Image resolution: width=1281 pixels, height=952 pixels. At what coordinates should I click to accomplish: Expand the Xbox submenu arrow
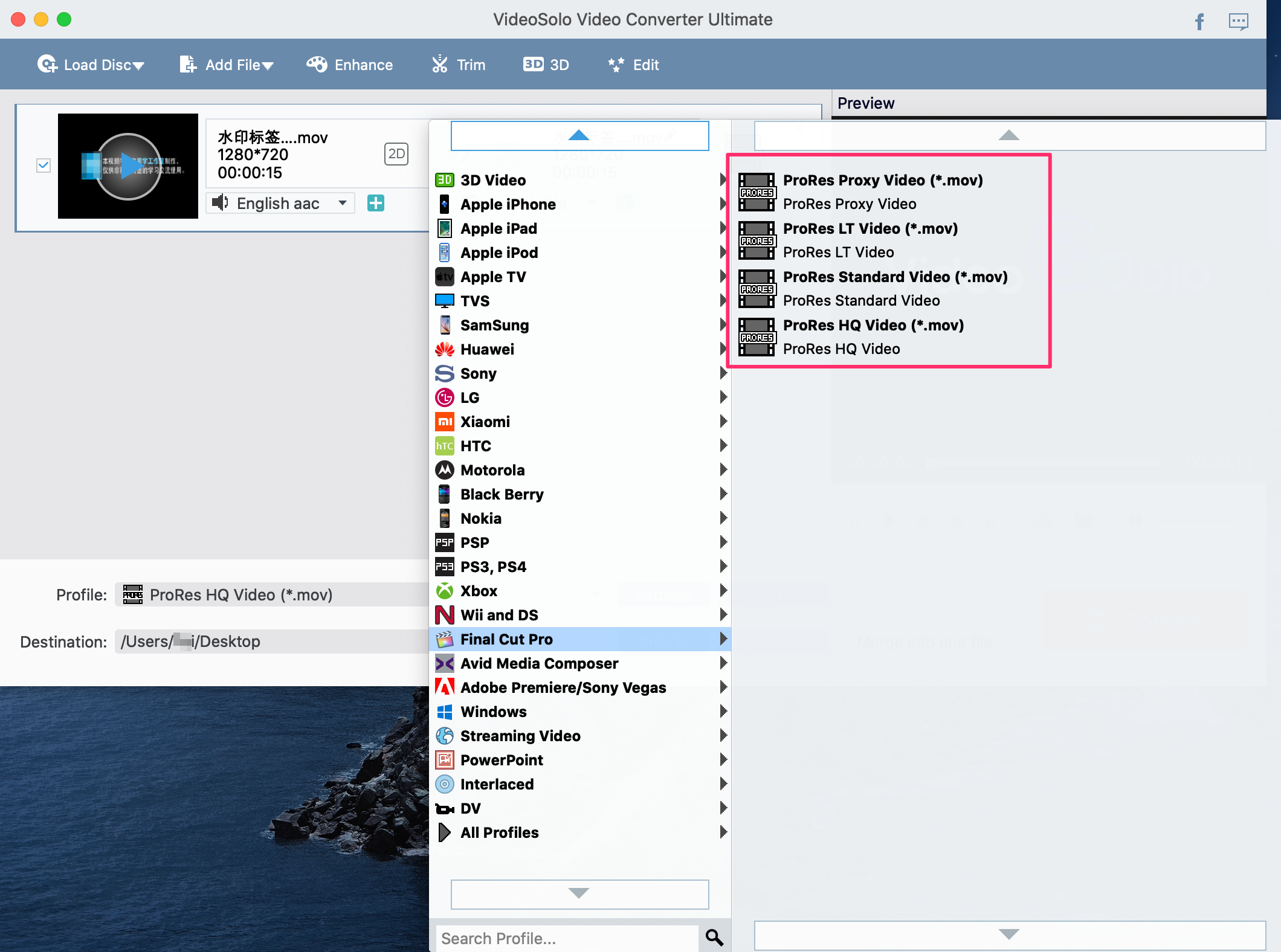pyautogui.click(x=723, y=591)
